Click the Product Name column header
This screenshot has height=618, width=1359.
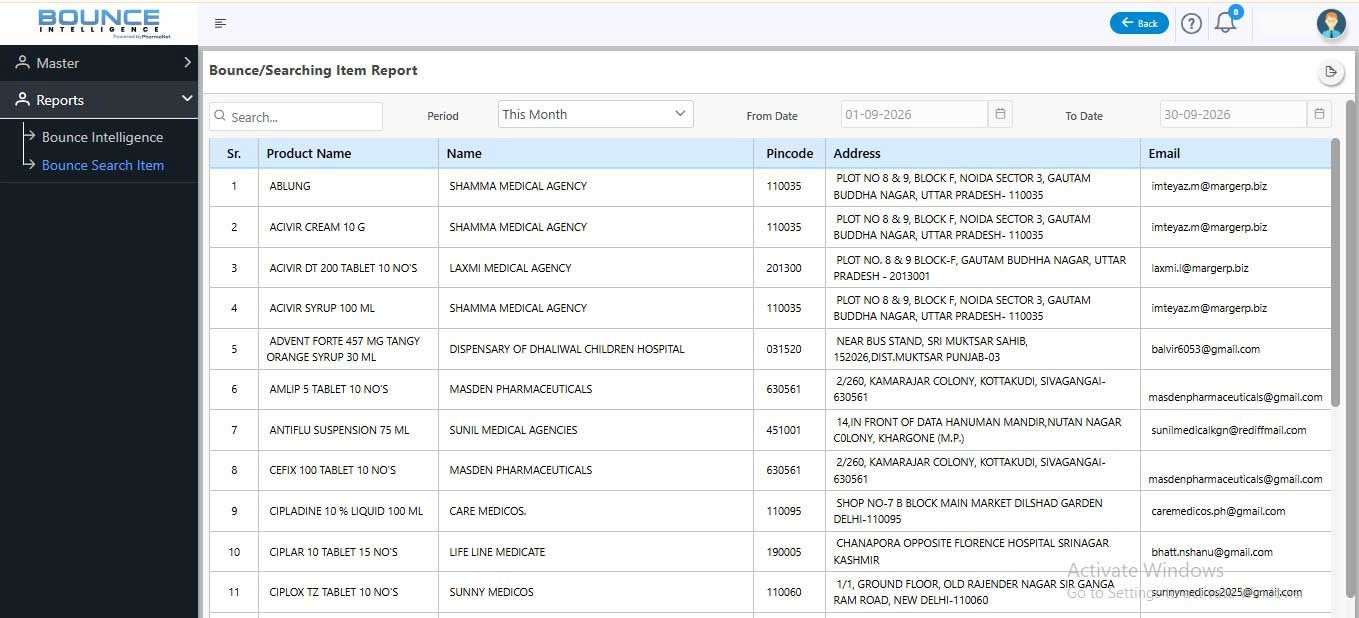(x=348, y=153)
